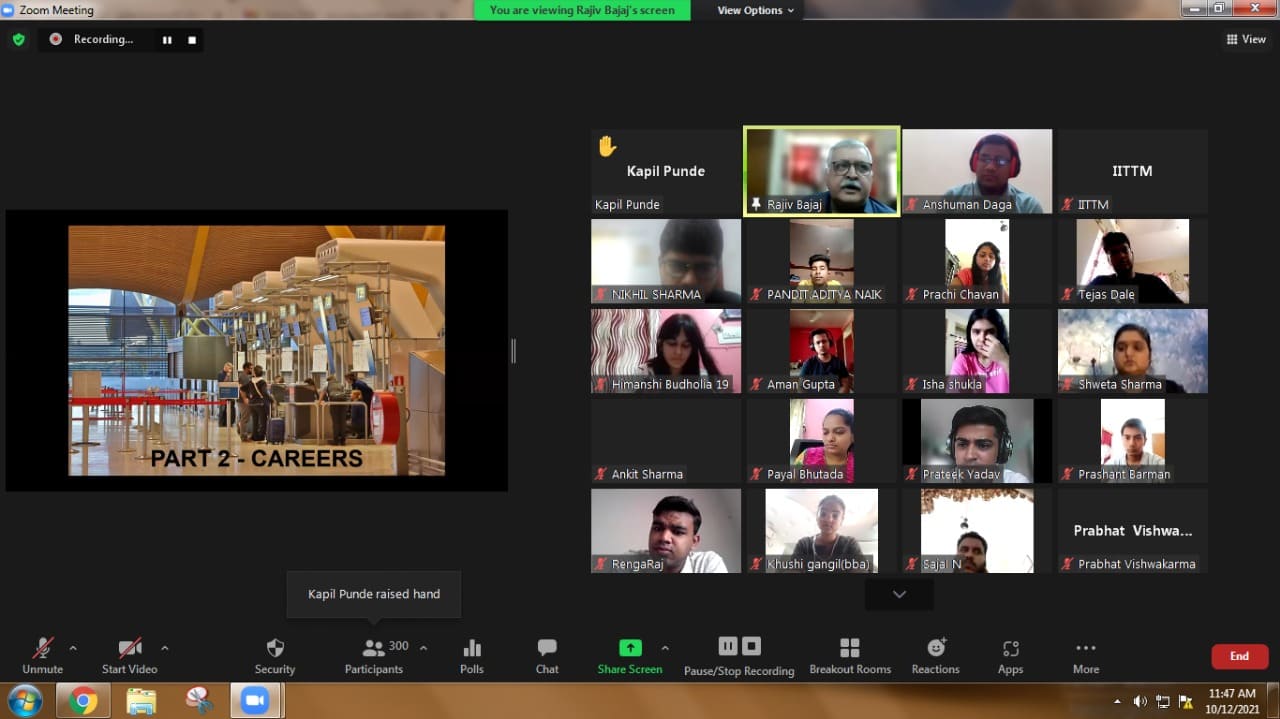The image size is (1280, 719).
Task: Click the View layout button
Action: click(1246, 39)
